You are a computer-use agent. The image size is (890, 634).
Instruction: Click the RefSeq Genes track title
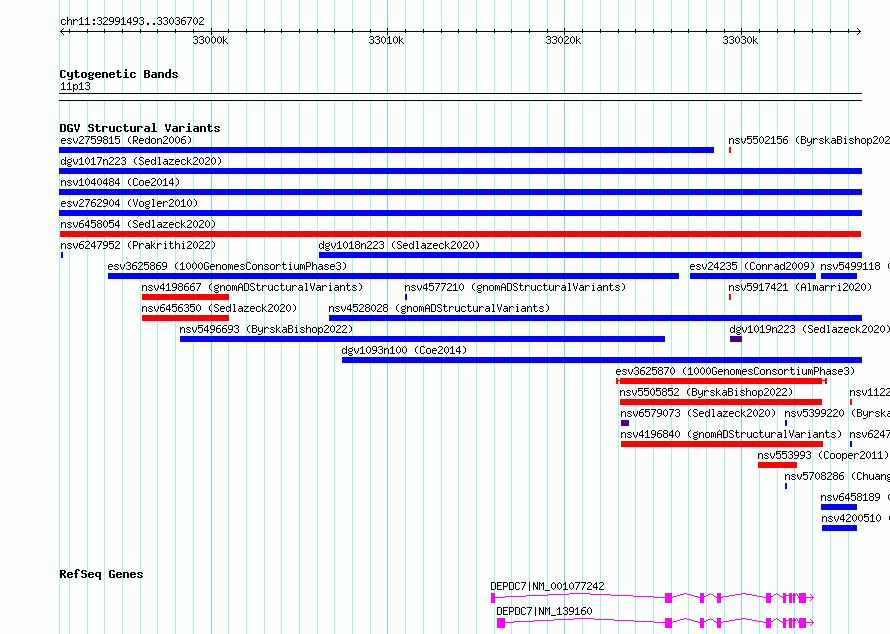pos(101,574)
